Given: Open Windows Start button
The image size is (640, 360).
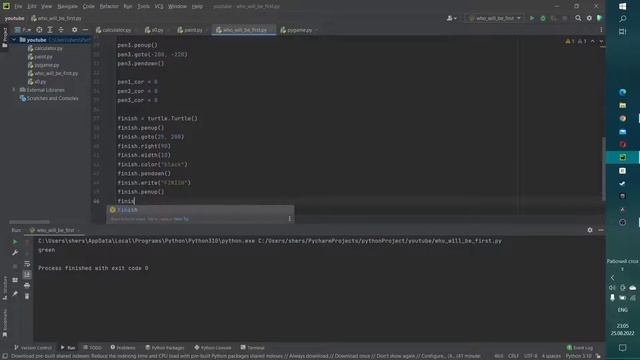Looking at the screenshot, I should pos(622,6).
